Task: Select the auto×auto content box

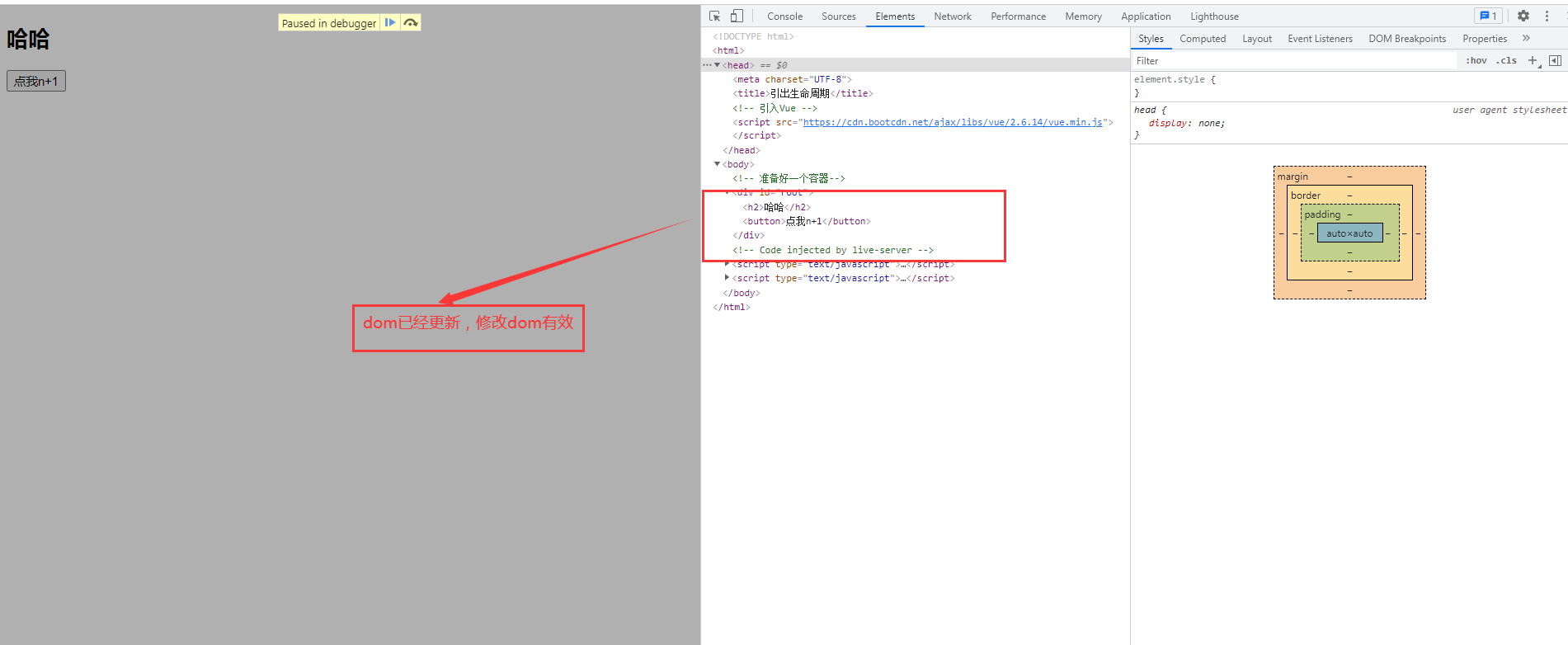Action: pos(1349,233)
